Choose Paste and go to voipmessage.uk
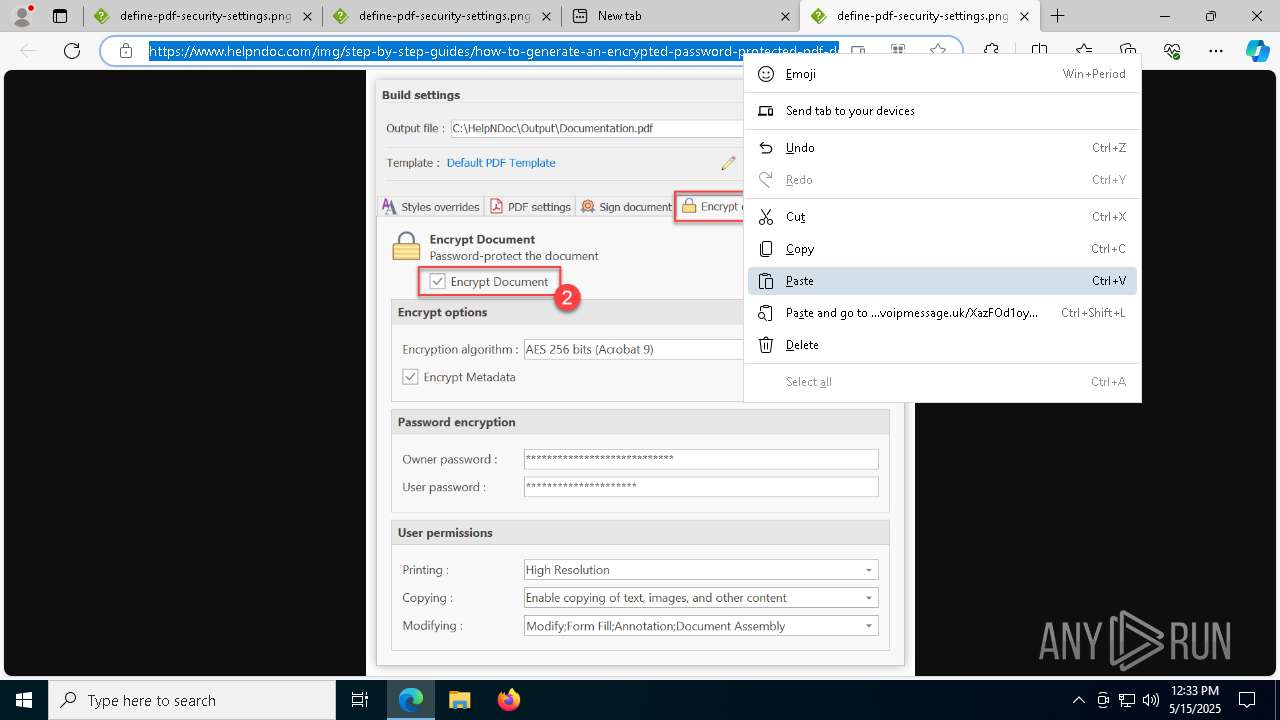 942,313
